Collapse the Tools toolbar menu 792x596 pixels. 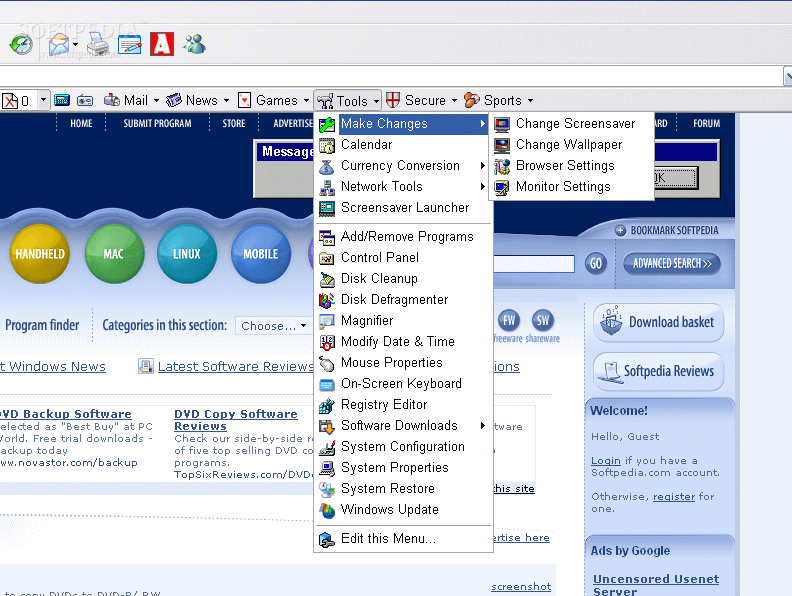pos(348,101)
